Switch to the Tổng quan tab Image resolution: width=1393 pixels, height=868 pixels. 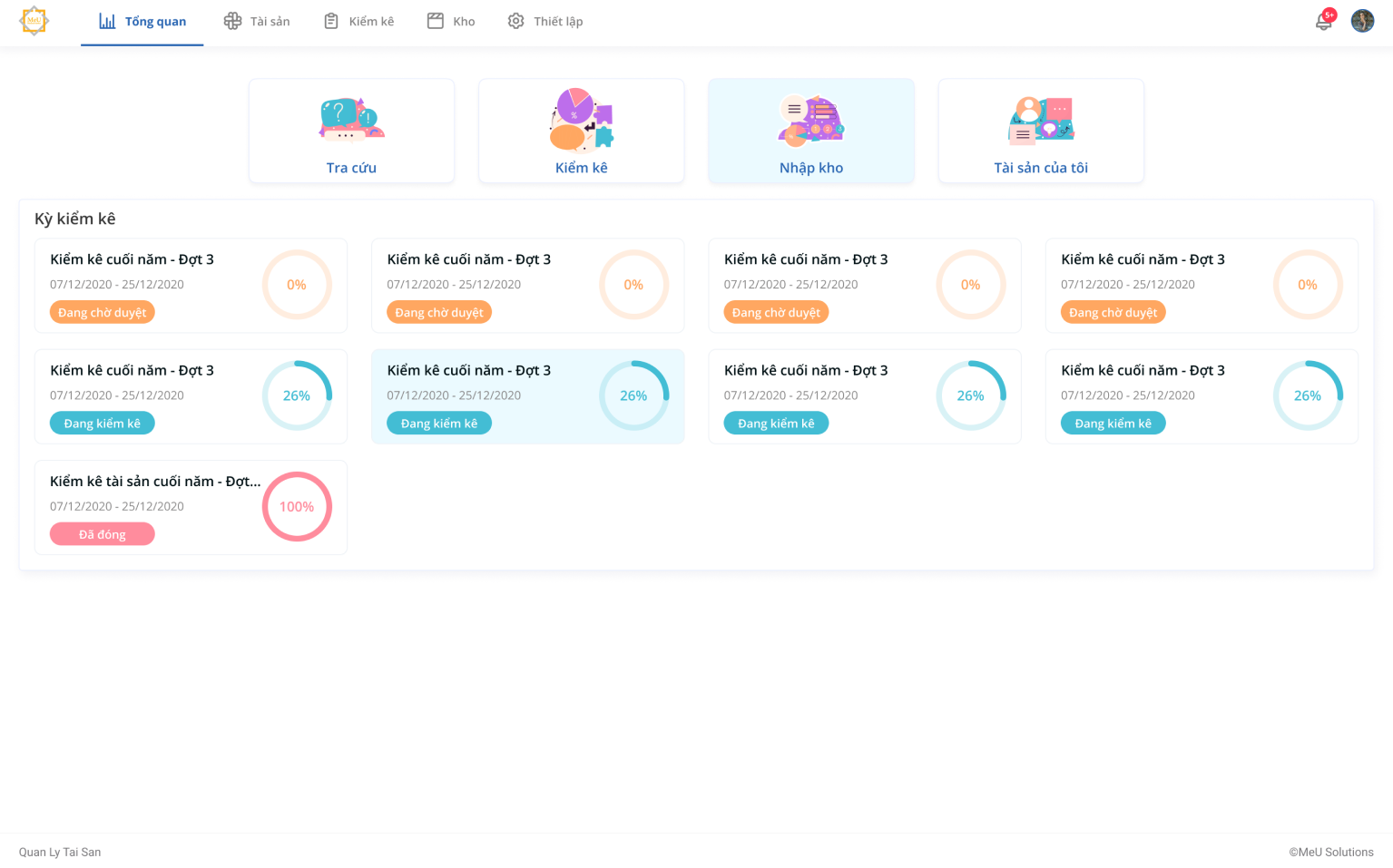click(142, 22)
